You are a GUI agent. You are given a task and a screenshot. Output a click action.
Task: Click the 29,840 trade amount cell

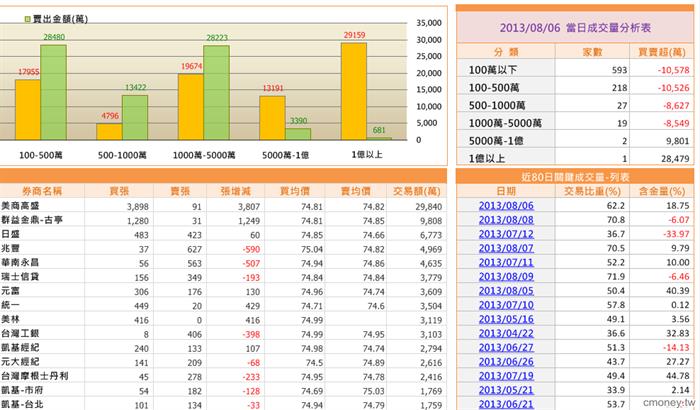coord(429,206)
